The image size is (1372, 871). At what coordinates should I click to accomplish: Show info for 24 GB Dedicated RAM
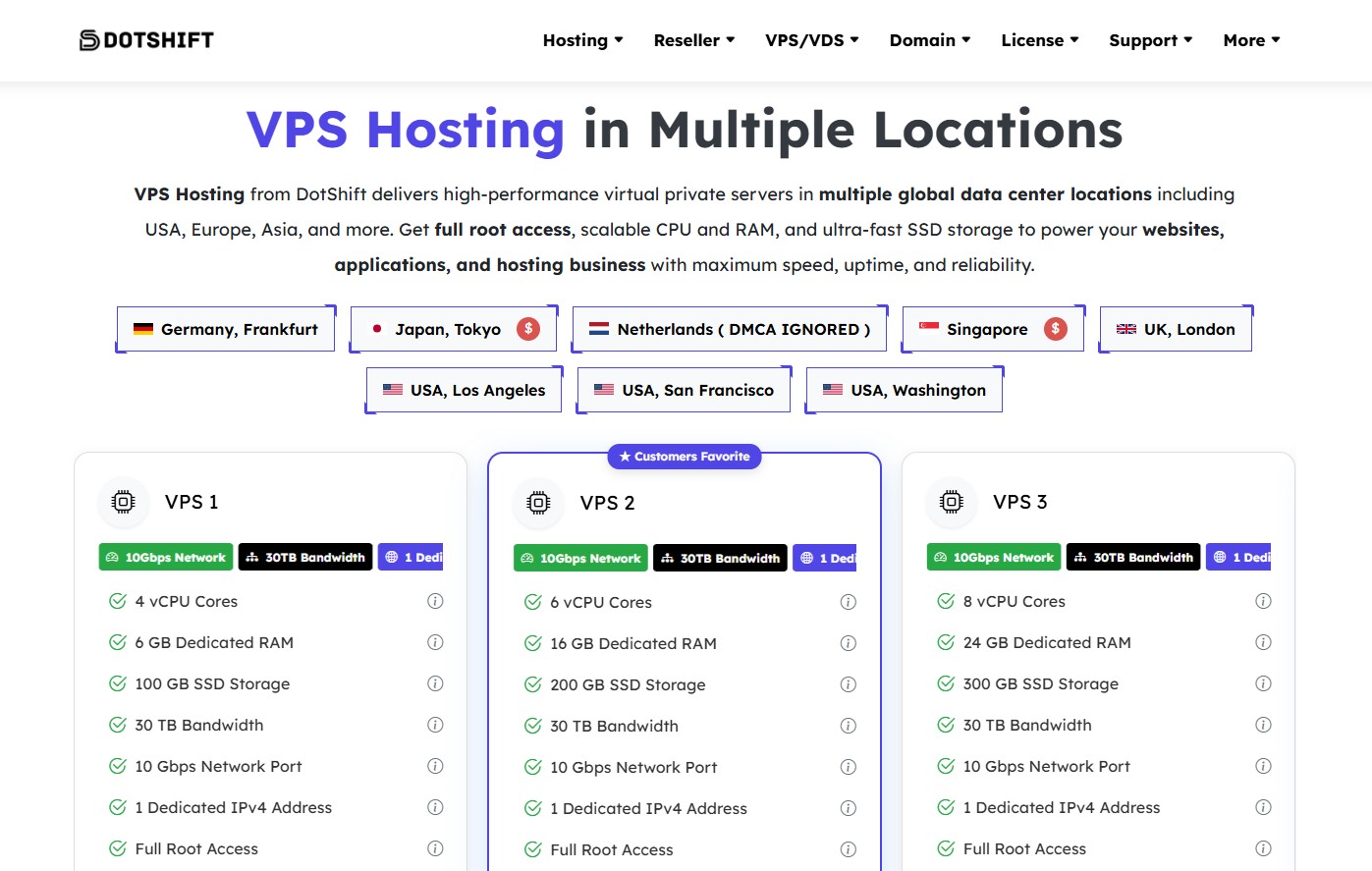click(1264, 642)
